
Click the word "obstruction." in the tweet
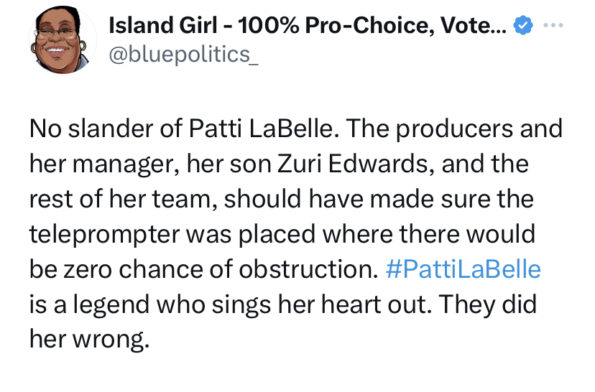309,269
